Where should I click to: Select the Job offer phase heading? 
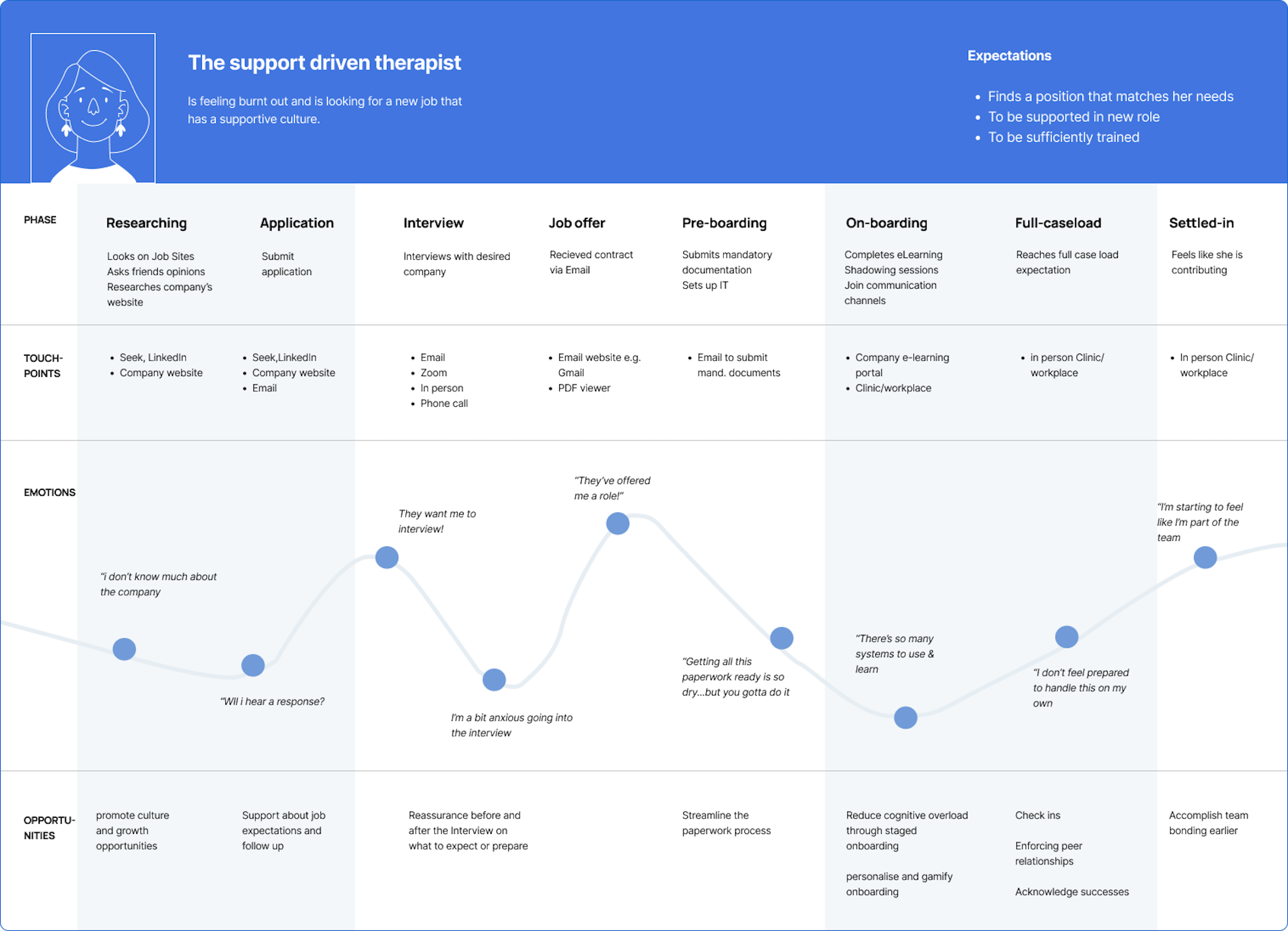click(576, 223)
